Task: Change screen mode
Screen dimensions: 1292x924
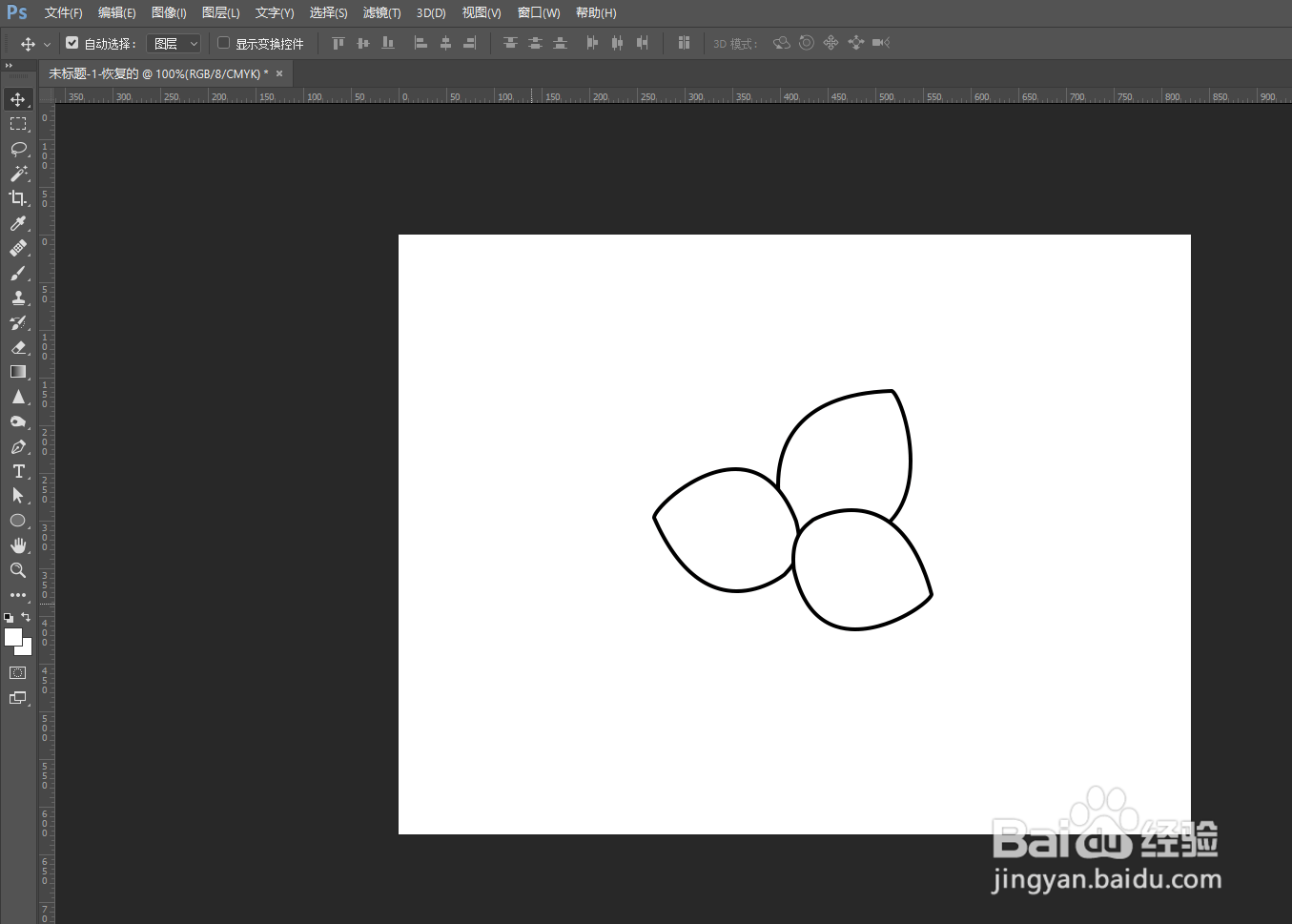Action: (x=18, y=698)
